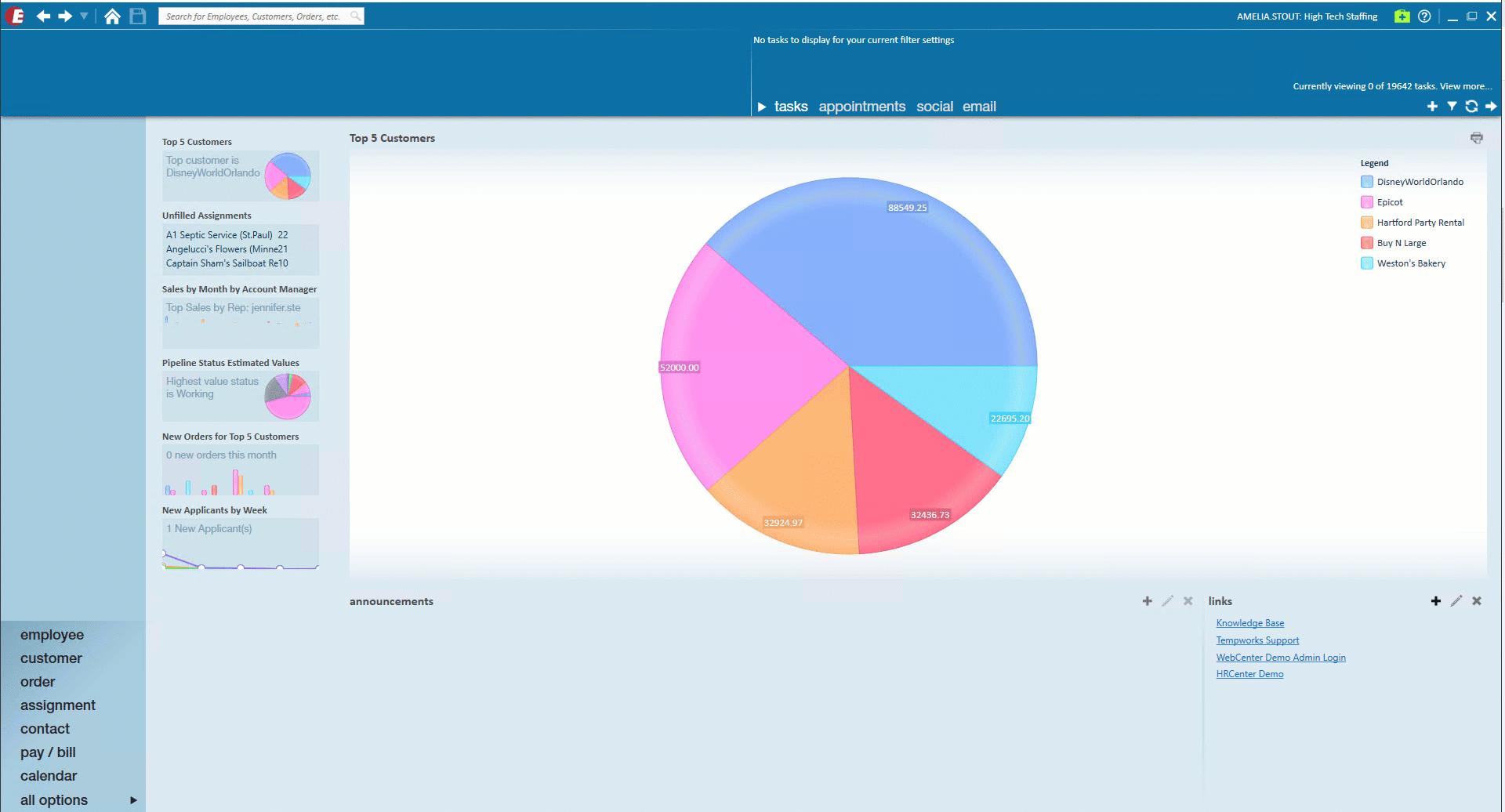This screenshot has width=1505, height=812.
Task: Select the Unfilled Assignments widget
Action: pos(241,249)
